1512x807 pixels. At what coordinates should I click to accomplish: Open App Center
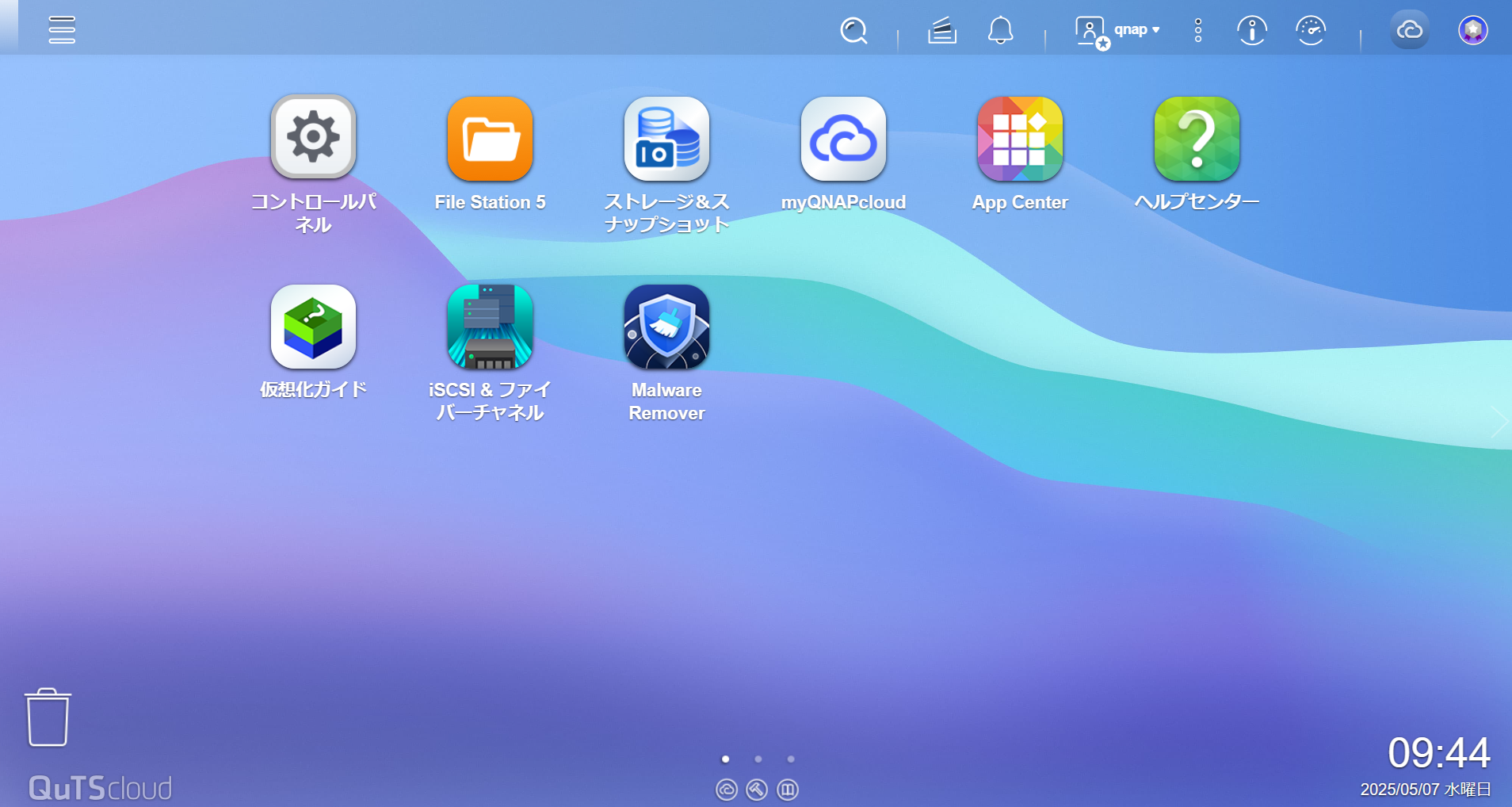click(1020, 155)
